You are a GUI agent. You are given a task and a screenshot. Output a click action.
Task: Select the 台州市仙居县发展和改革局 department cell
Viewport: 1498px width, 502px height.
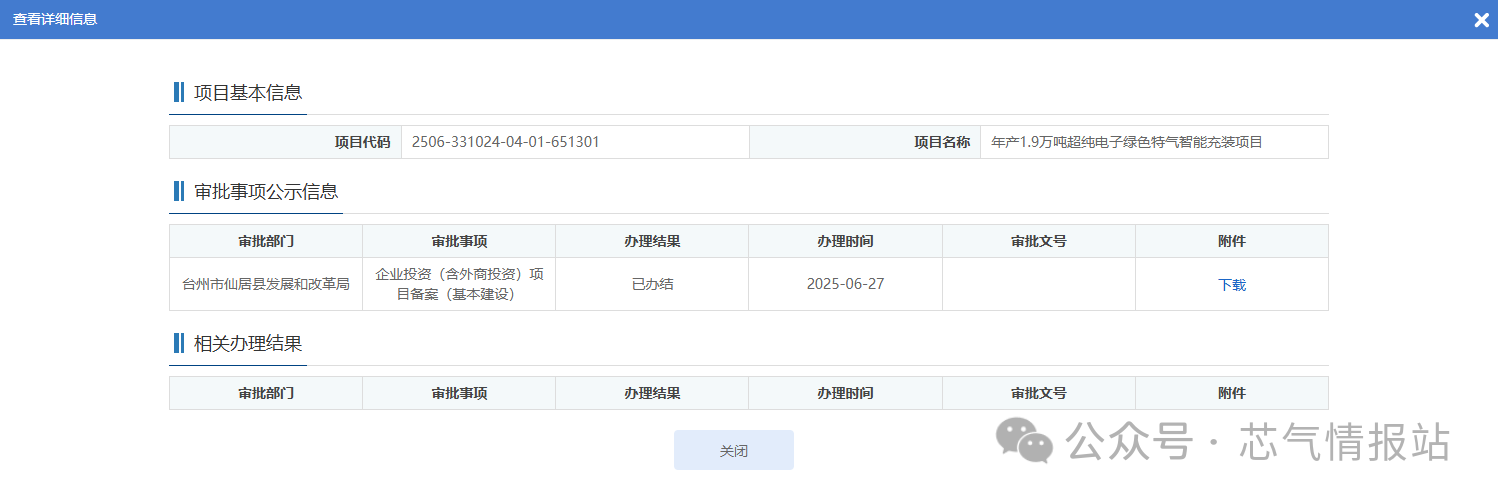(x=266, y=284)
